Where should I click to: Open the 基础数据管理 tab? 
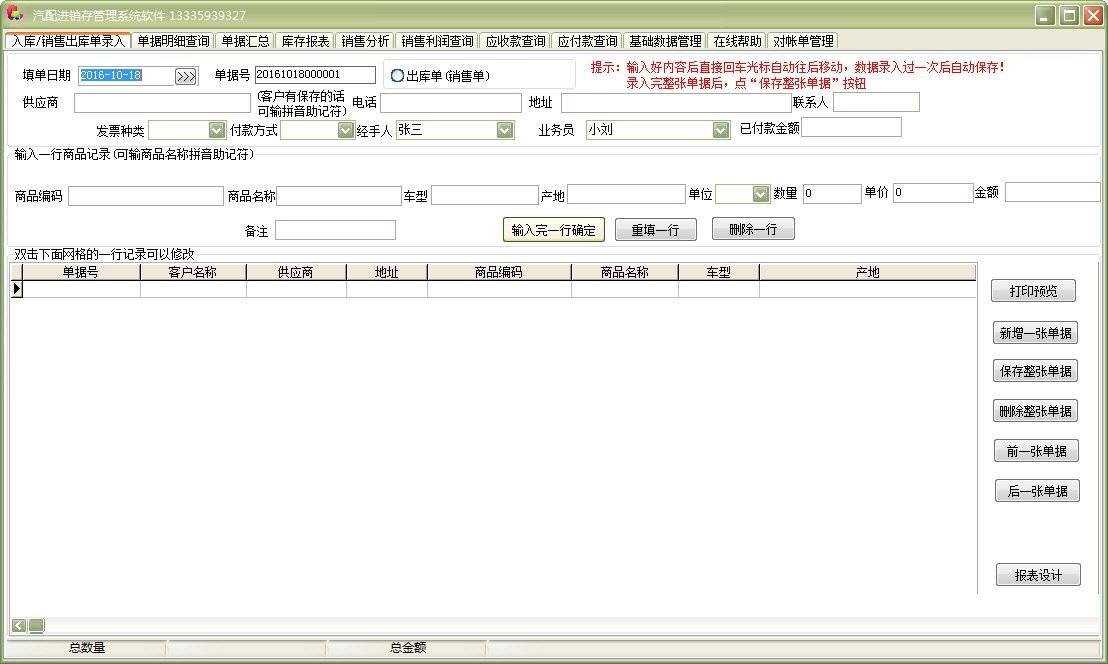(x=665, y=41)
